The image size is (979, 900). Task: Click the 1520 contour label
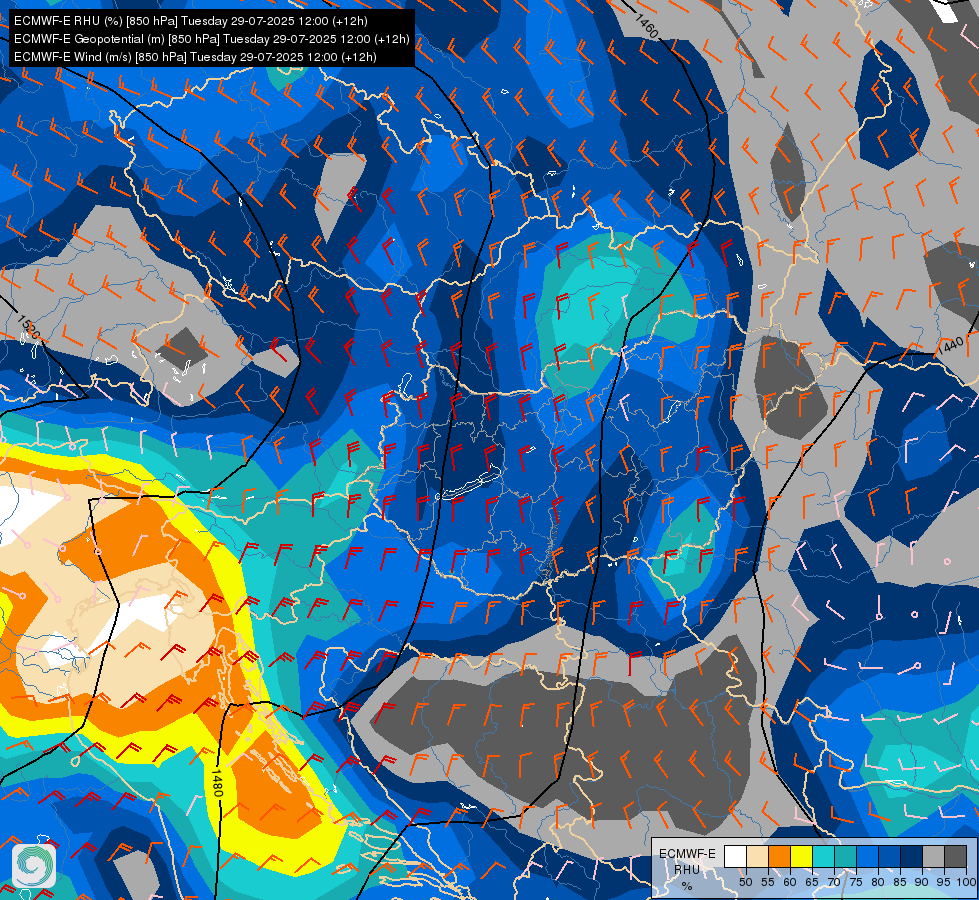(27, 328)
